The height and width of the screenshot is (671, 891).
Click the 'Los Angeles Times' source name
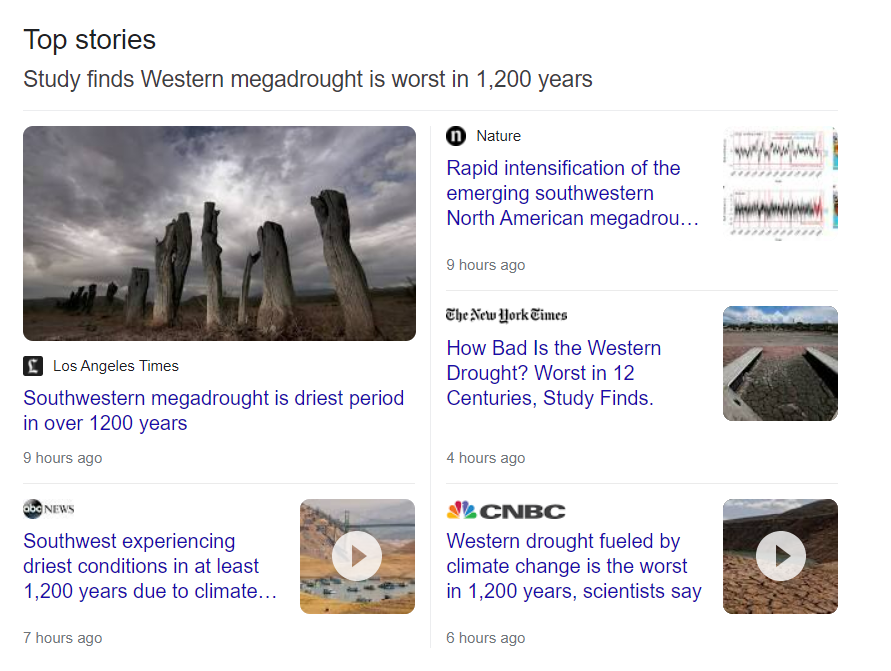116,366
